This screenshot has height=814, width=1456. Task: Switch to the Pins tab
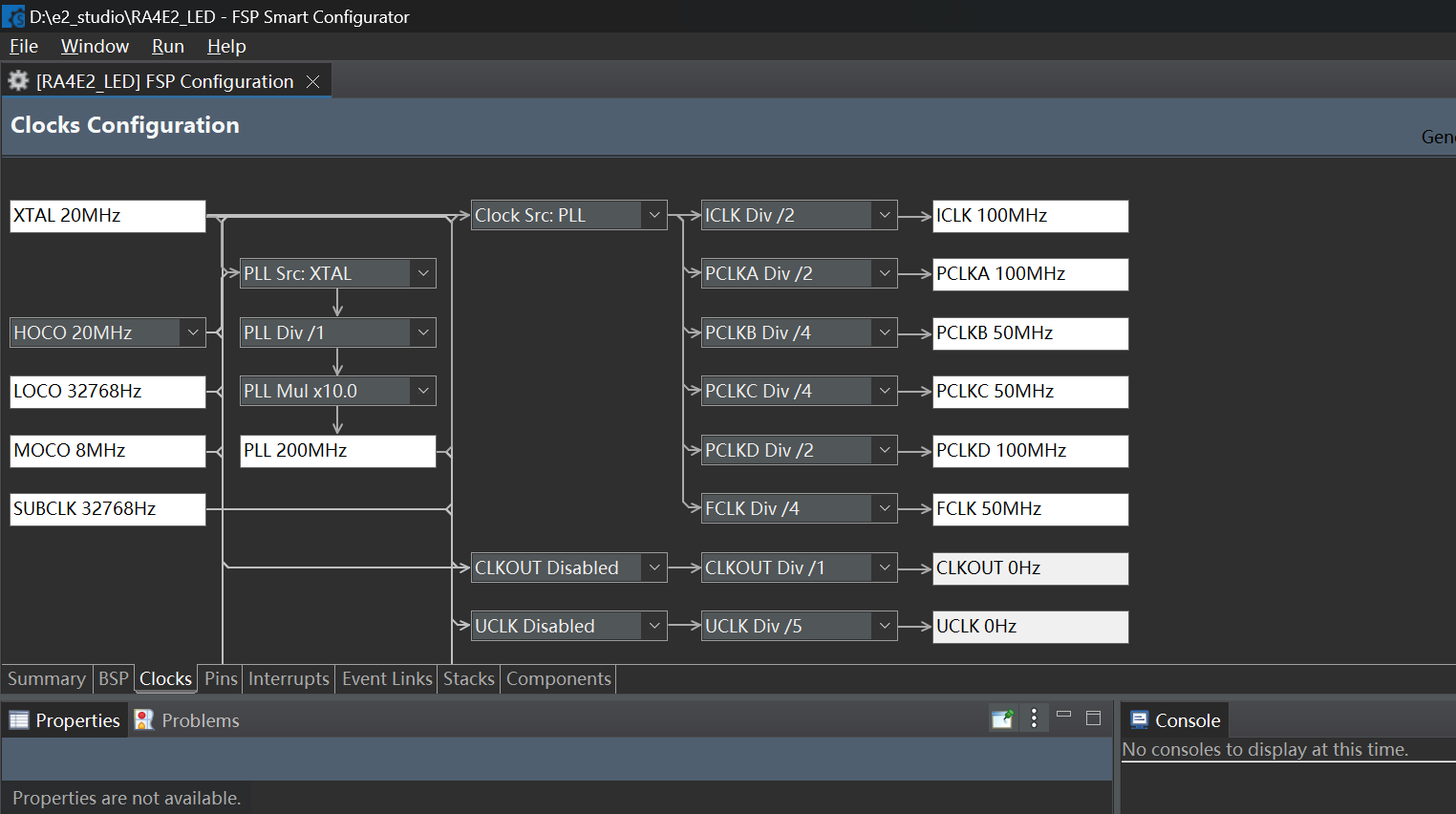221,679
